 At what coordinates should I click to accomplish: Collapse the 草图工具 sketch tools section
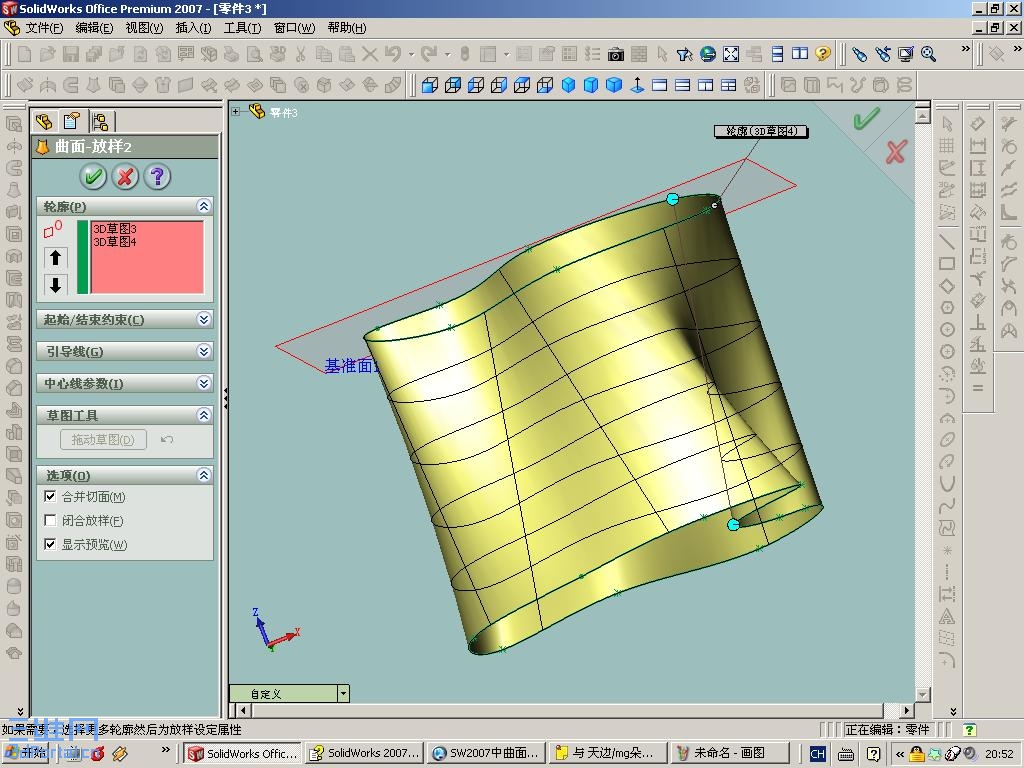(204, 415)
